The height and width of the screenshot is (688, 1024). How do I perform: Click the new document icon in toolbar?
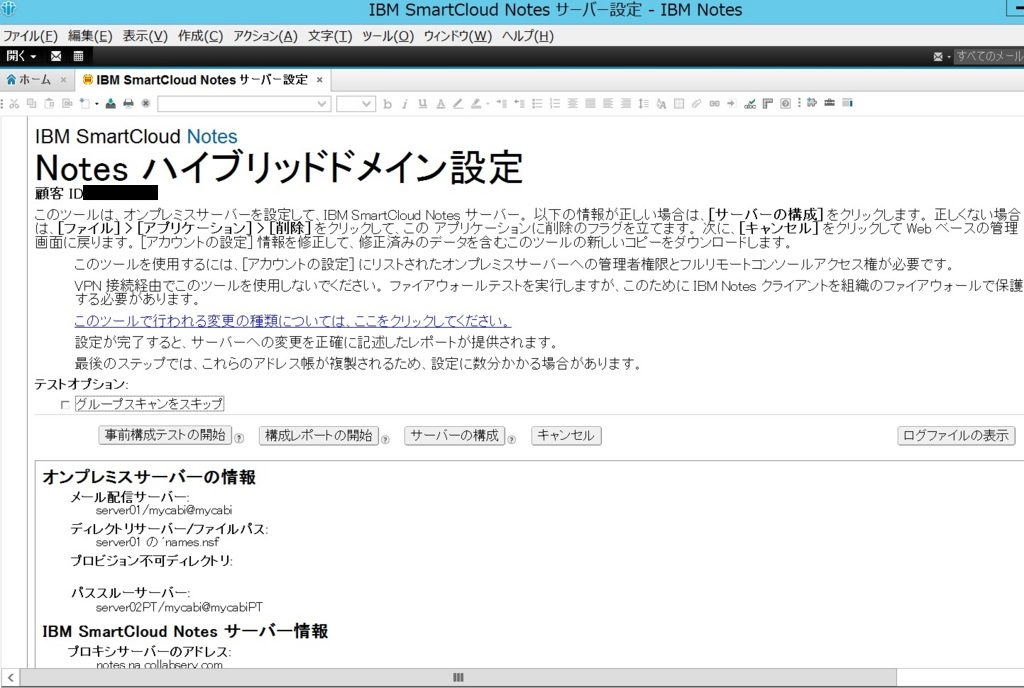(x=84, y=103)
